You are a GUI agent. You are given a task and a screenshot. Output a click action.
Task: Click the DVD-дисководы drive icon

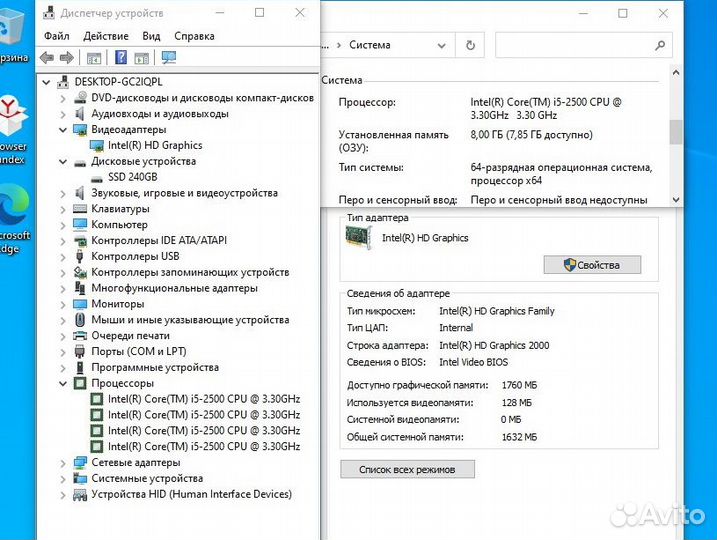(x=80, y=98)
